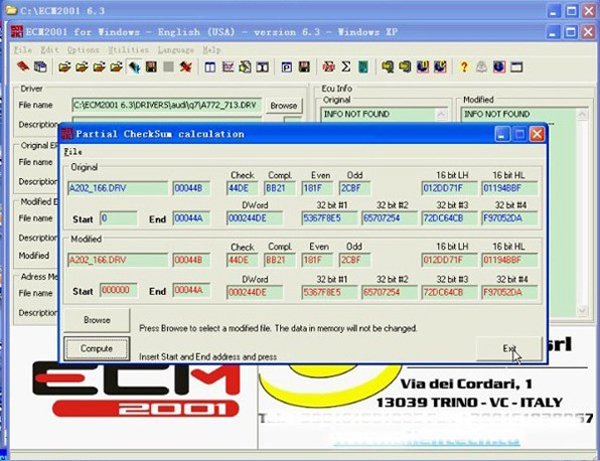Click the Exit button in CheckSum dialog
The width and height of the screenshot is (600, 461).
click(509, 348)
